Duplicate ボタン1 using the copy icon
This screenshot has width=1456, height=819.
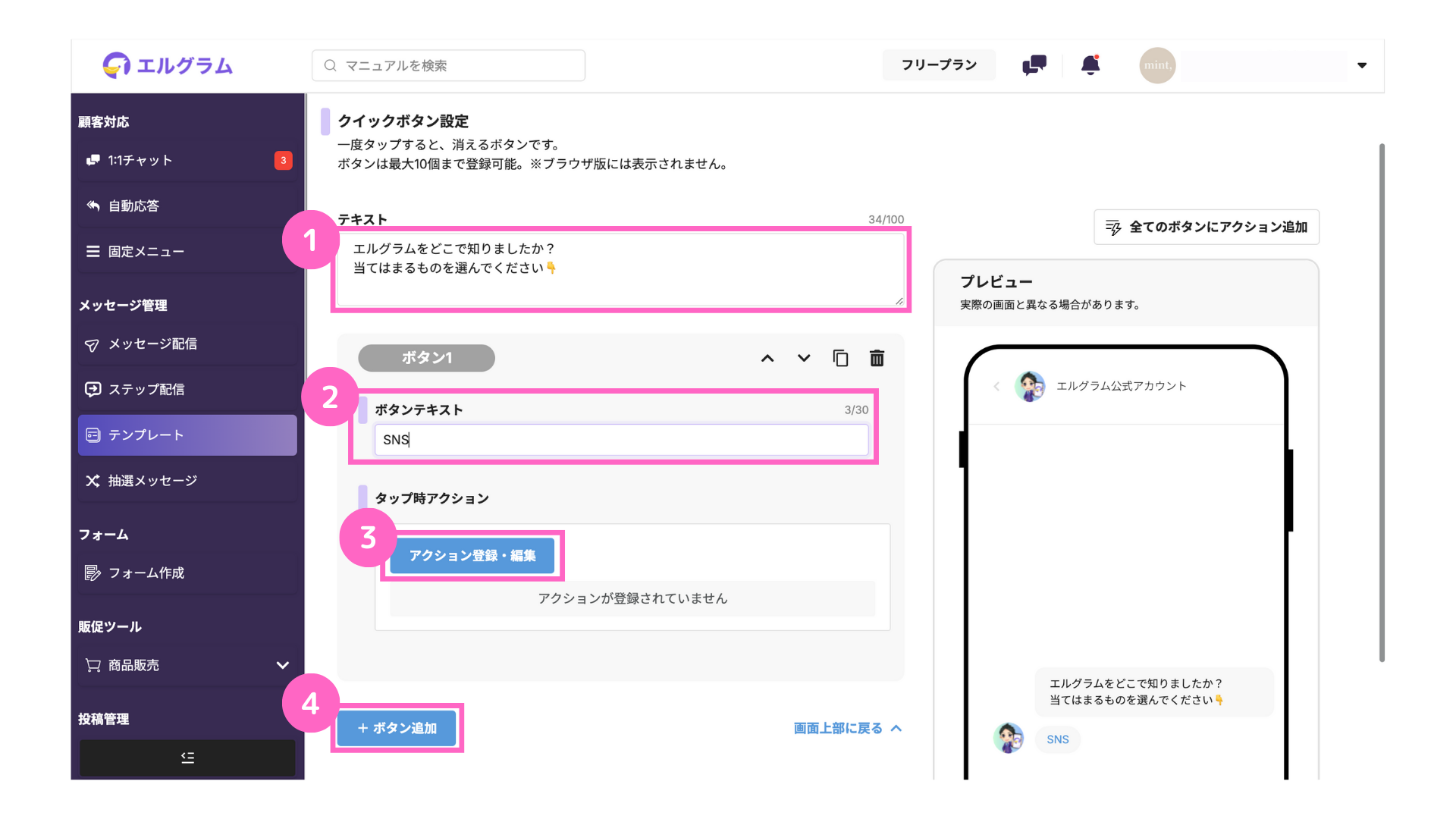[840, 358]
